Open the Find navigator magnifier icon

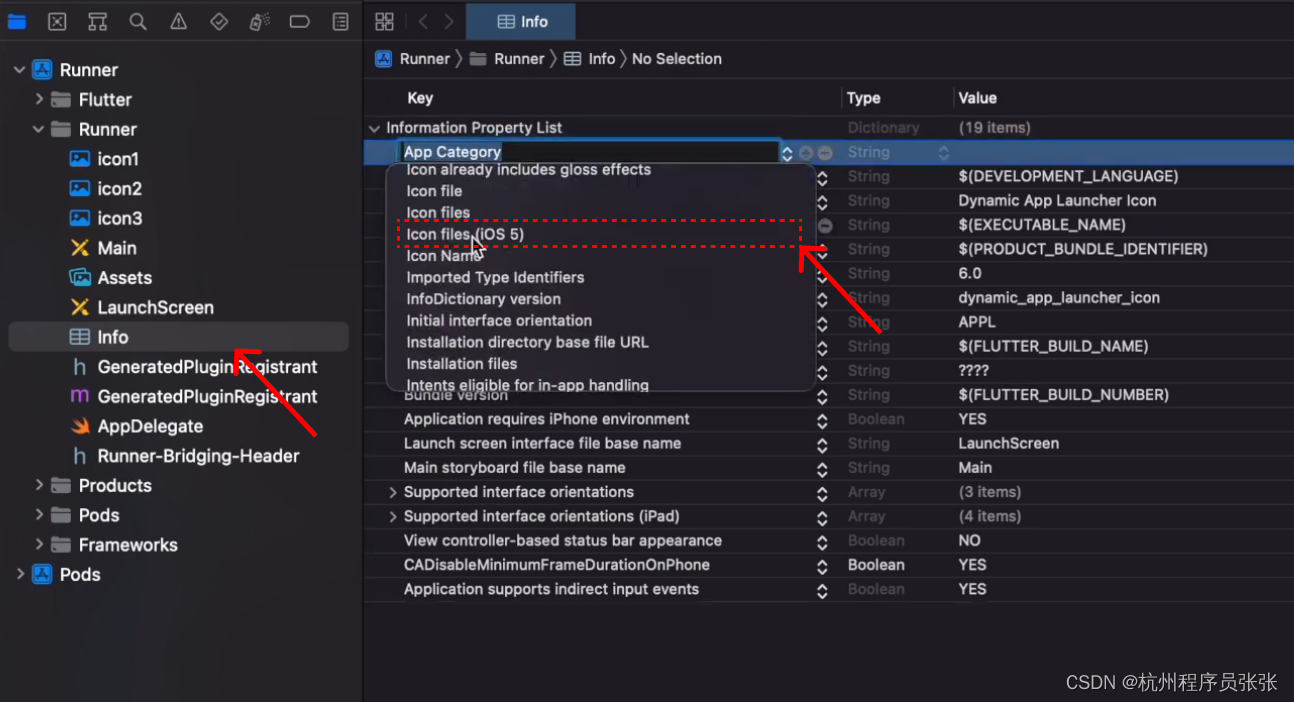click(x=138, y=21)
